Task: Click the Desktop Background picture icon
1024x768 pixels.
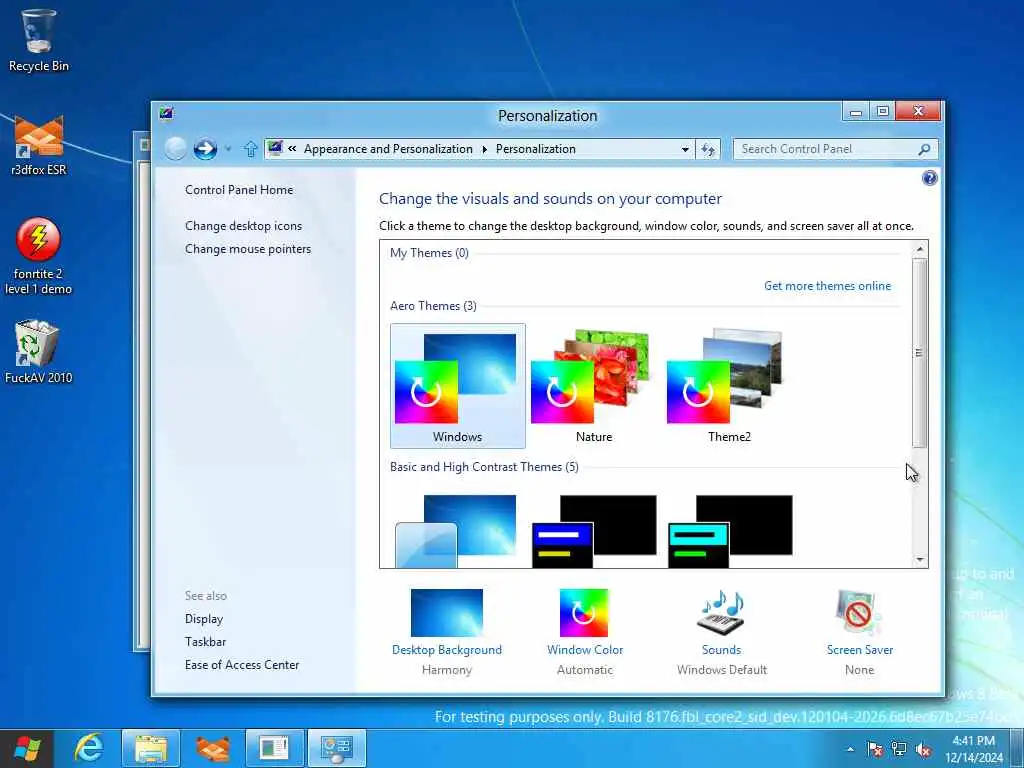Action: [x=447, y=613]
